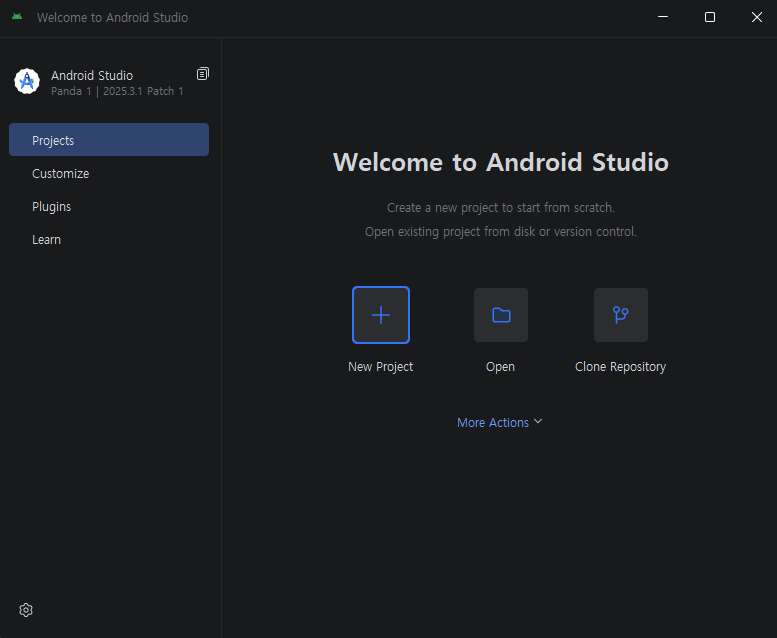This screenshot has height=638, width=777.
Task: Switch to the Customize tab
Action: pyautogui.click(x=109, y=174)
